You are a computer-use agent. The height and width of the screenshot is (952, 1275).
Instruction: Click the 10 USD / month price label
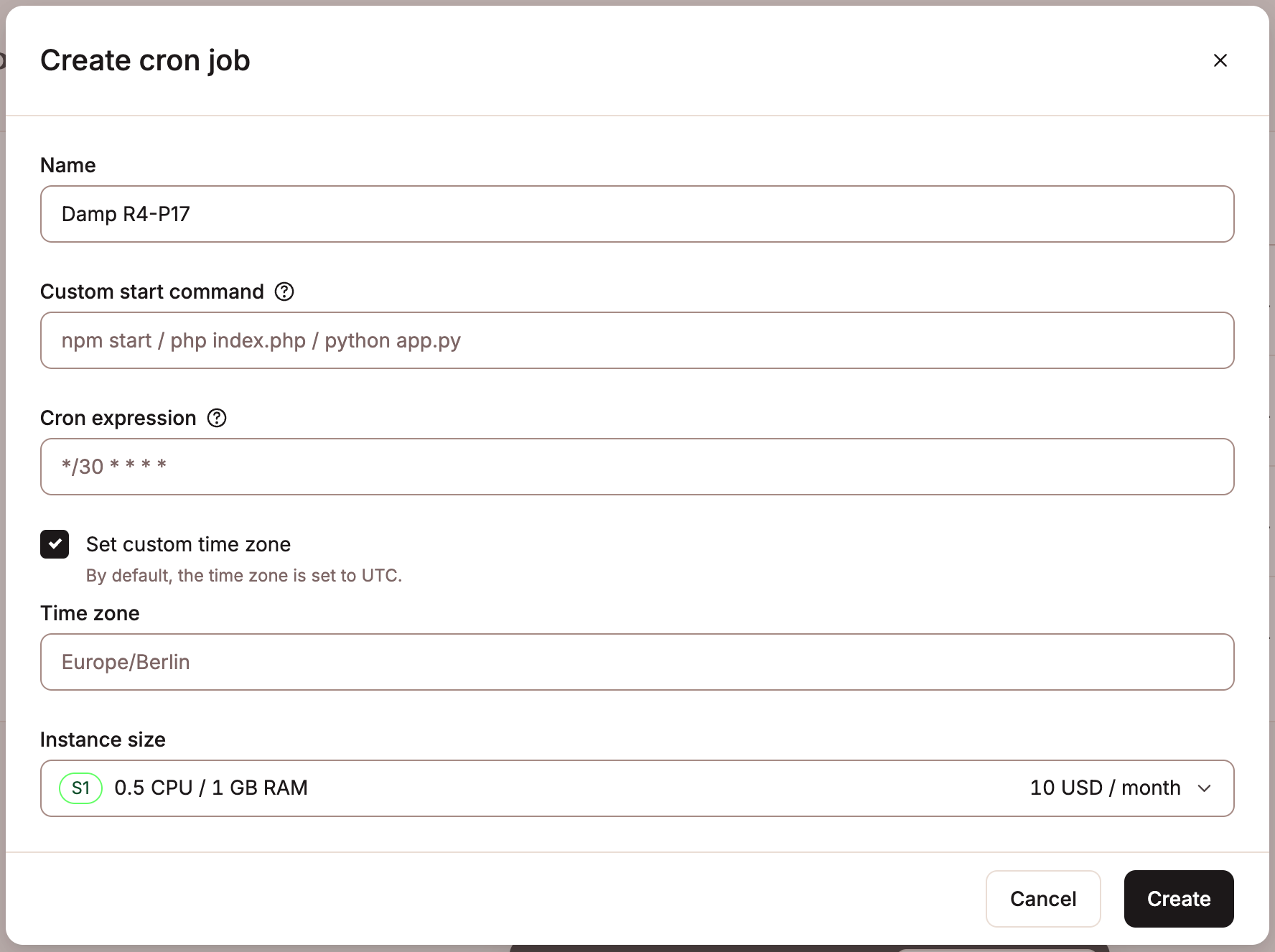(1104, 788)
